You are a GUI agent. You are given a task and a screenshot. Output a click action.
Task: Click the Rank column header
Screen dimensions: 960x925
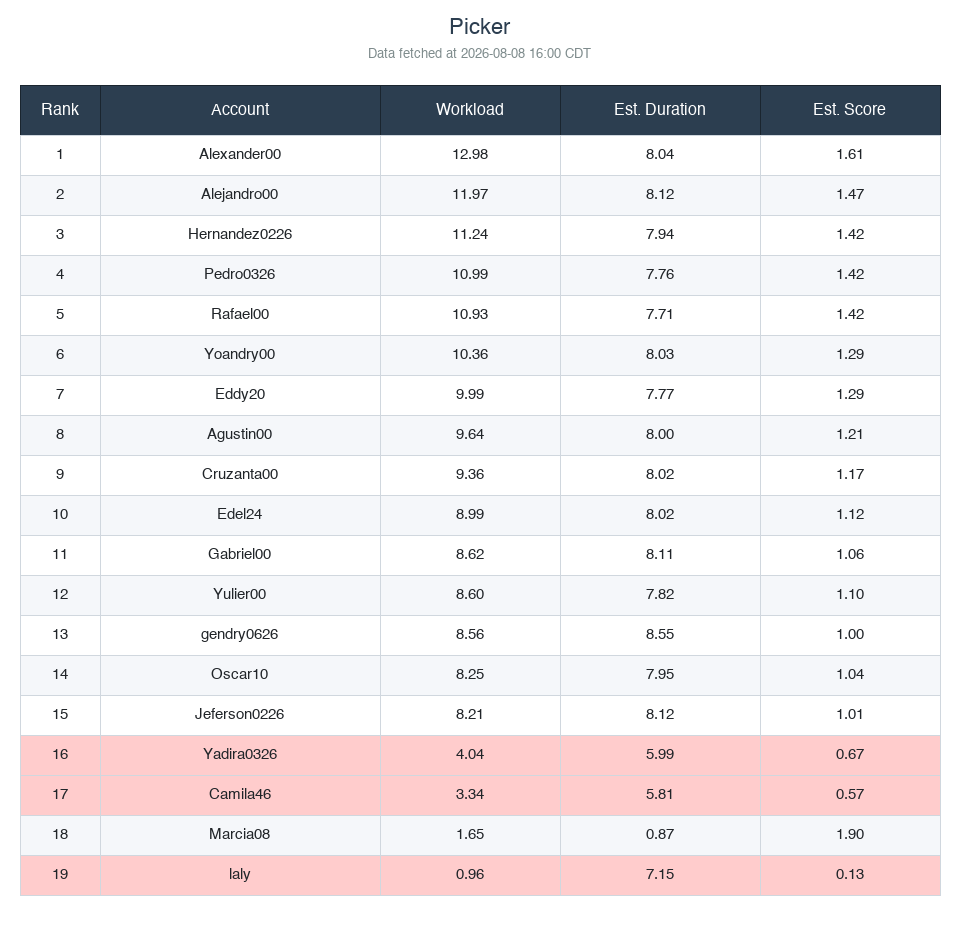click(x=60, y=110)
